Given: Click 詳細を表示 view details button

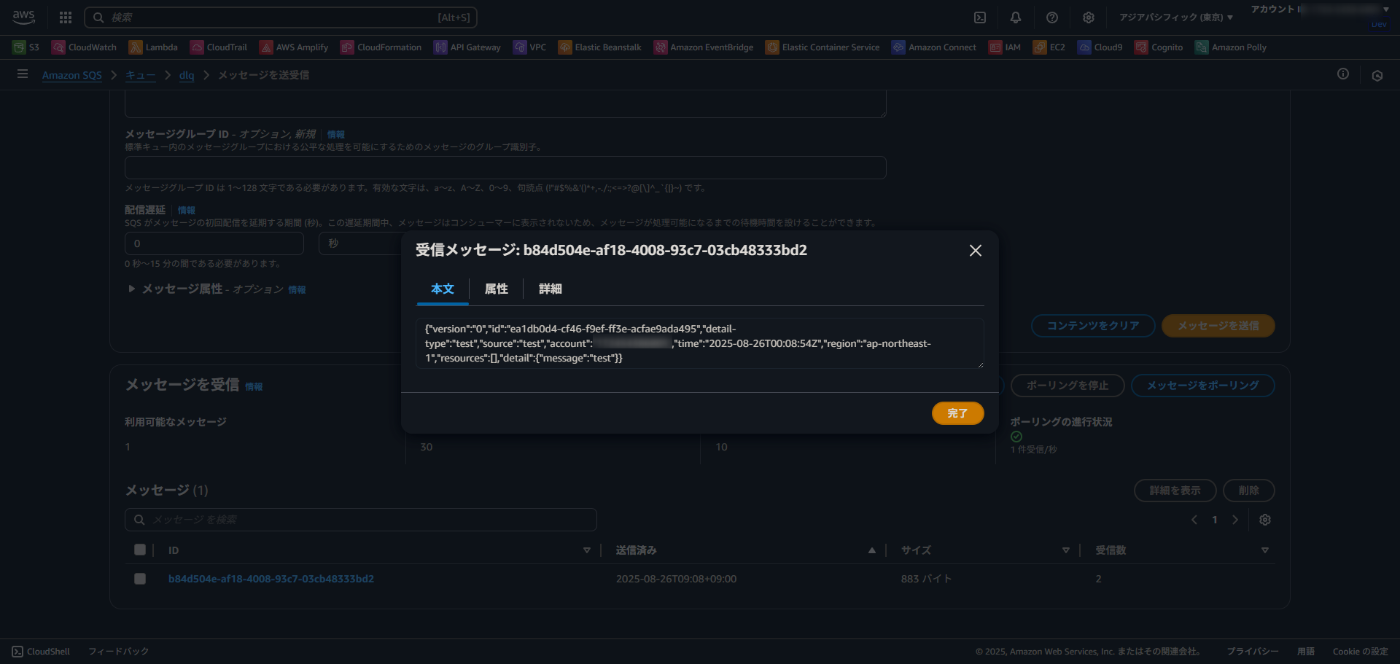Looking at the screenshot, I should tap(1175, 491).
